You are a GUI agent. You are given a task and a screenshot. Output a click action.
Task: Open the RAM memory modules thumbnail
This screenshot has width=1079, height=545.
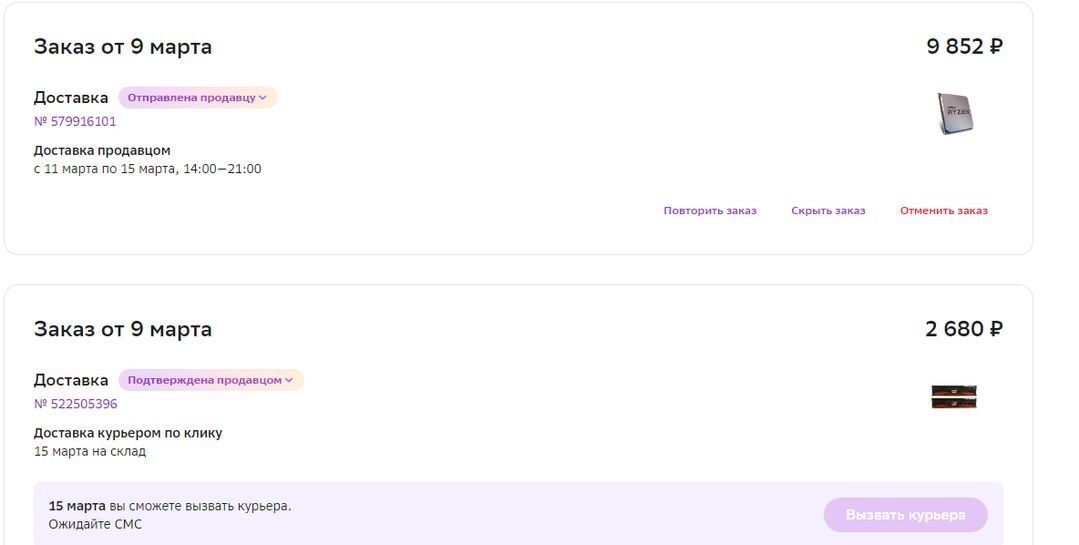pos(953,397)
